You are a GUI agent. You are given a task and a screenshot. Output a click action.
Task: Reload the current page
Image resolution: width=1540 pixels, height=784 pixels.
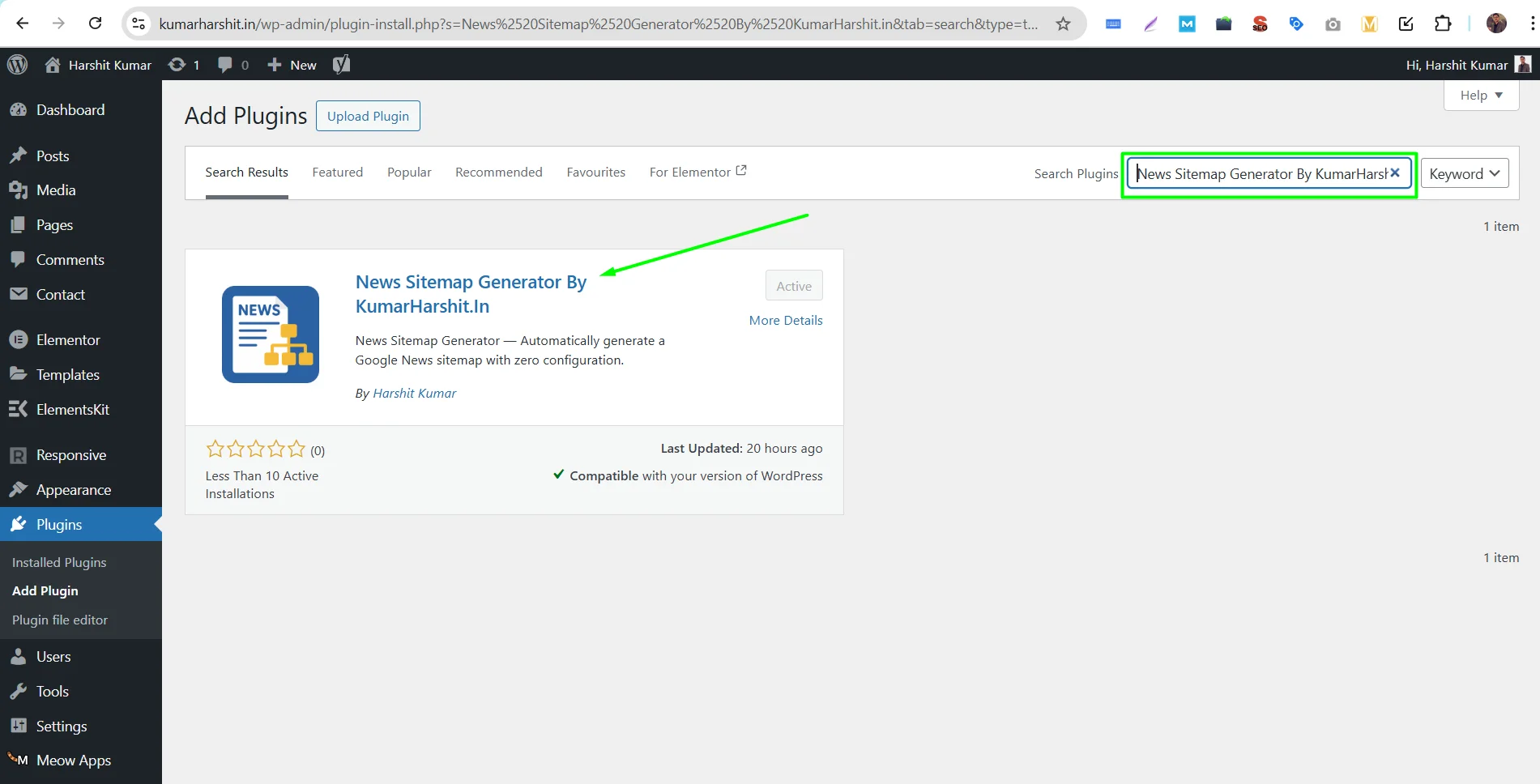click(95, 23)
